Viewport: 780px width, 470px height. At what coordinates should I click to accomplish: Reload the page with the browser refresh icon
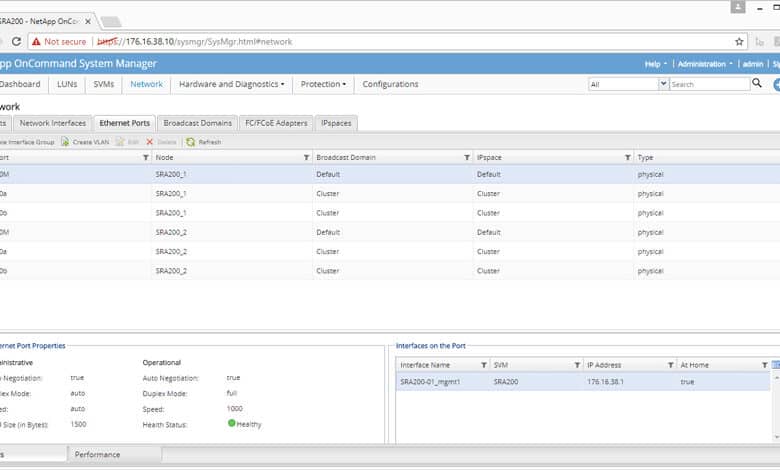point(16,41)
